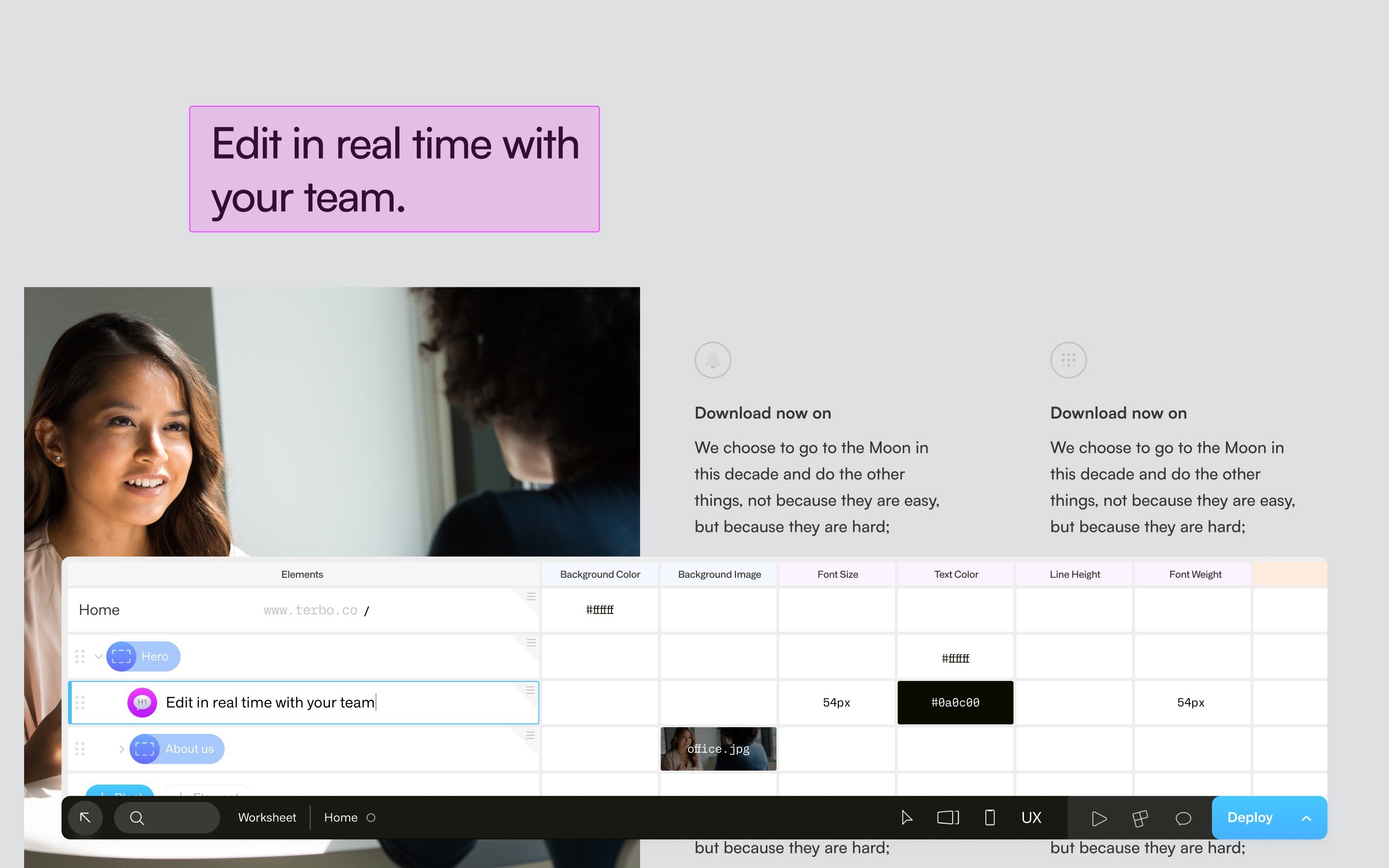The height and width of the screenshot is (868, 1389).
Task: Select the Home page tab
Action: pyautogui.click(x=341, y=817)
